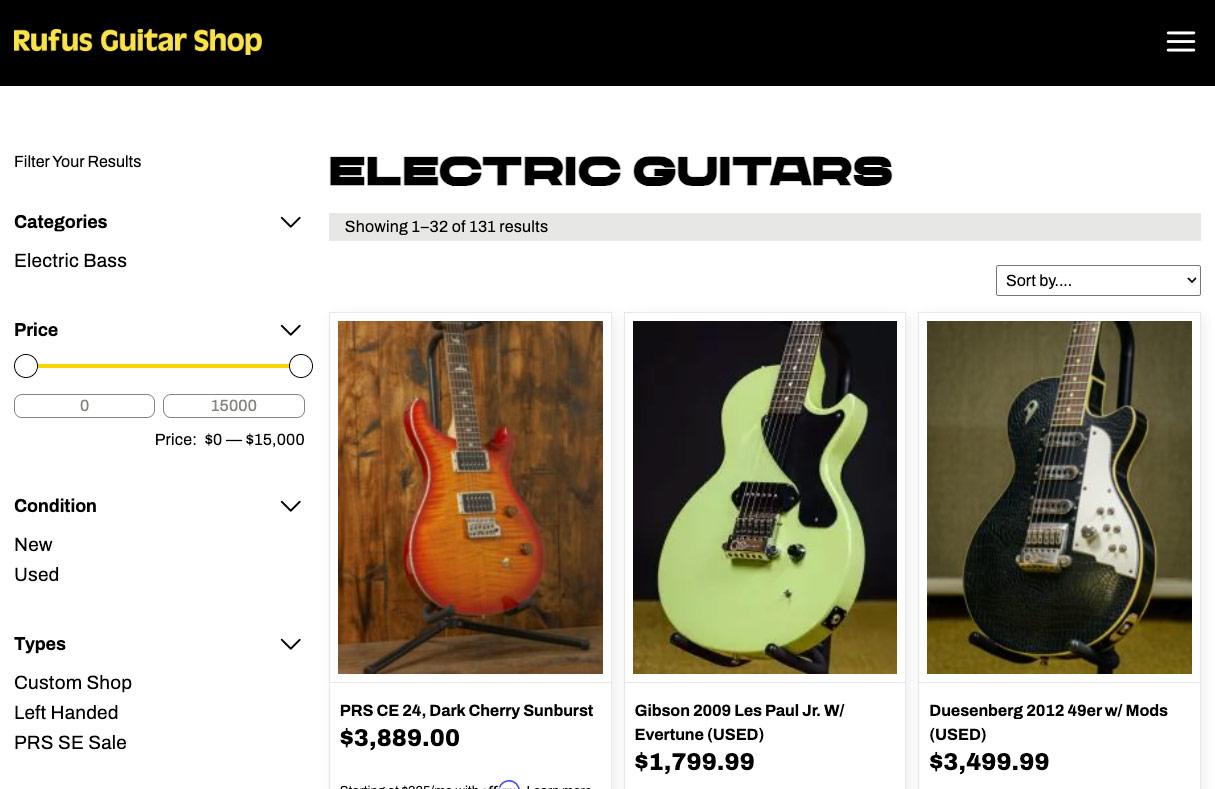Screen dimensions: 1215x789
Task: Collapse the Types filter section
Action: click(290, 644)
